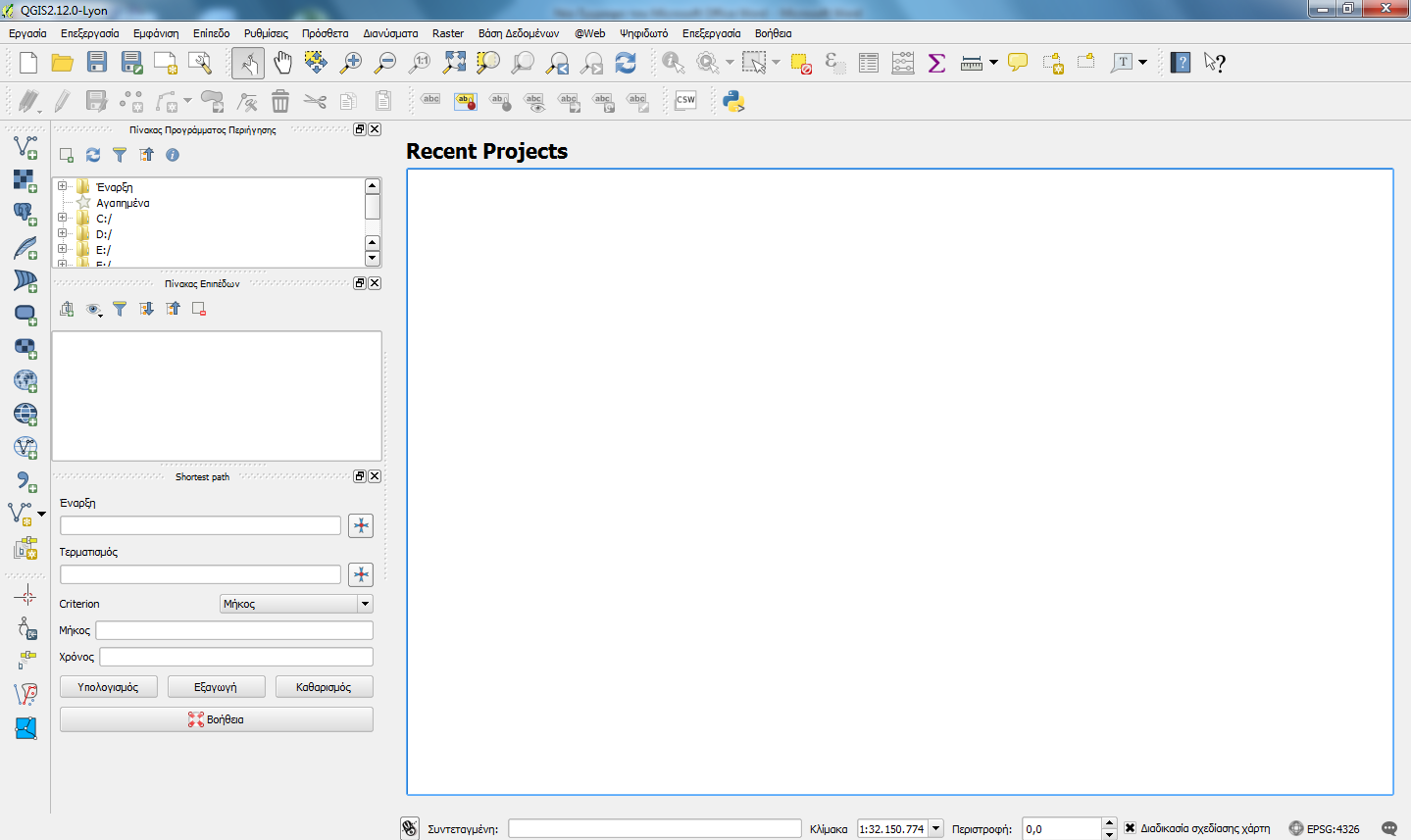The height and width of the screenshot is (840, 1411).
Task: Open the Πρόσθετα menu
Action: tap(326, 33)
